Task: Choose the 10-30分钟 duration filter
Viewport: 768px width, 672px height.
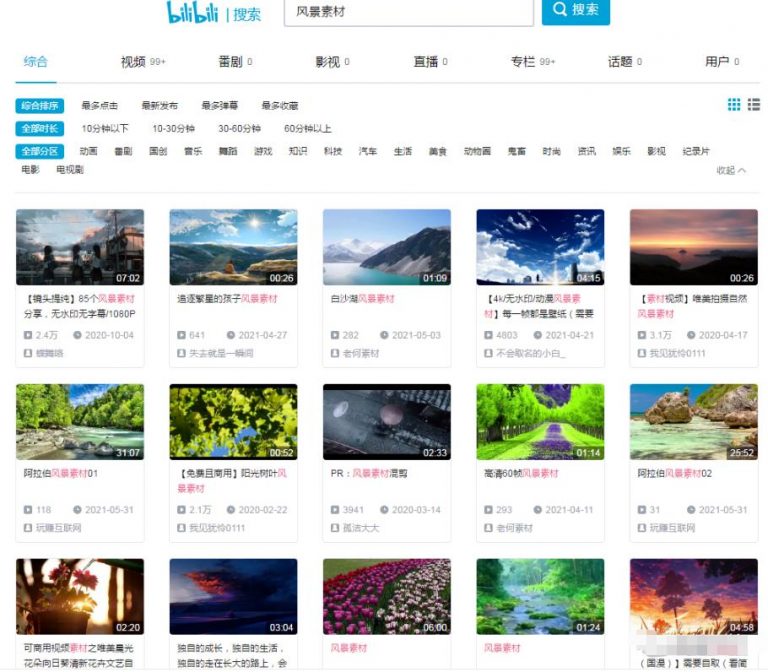Action: tap(173, 128)
